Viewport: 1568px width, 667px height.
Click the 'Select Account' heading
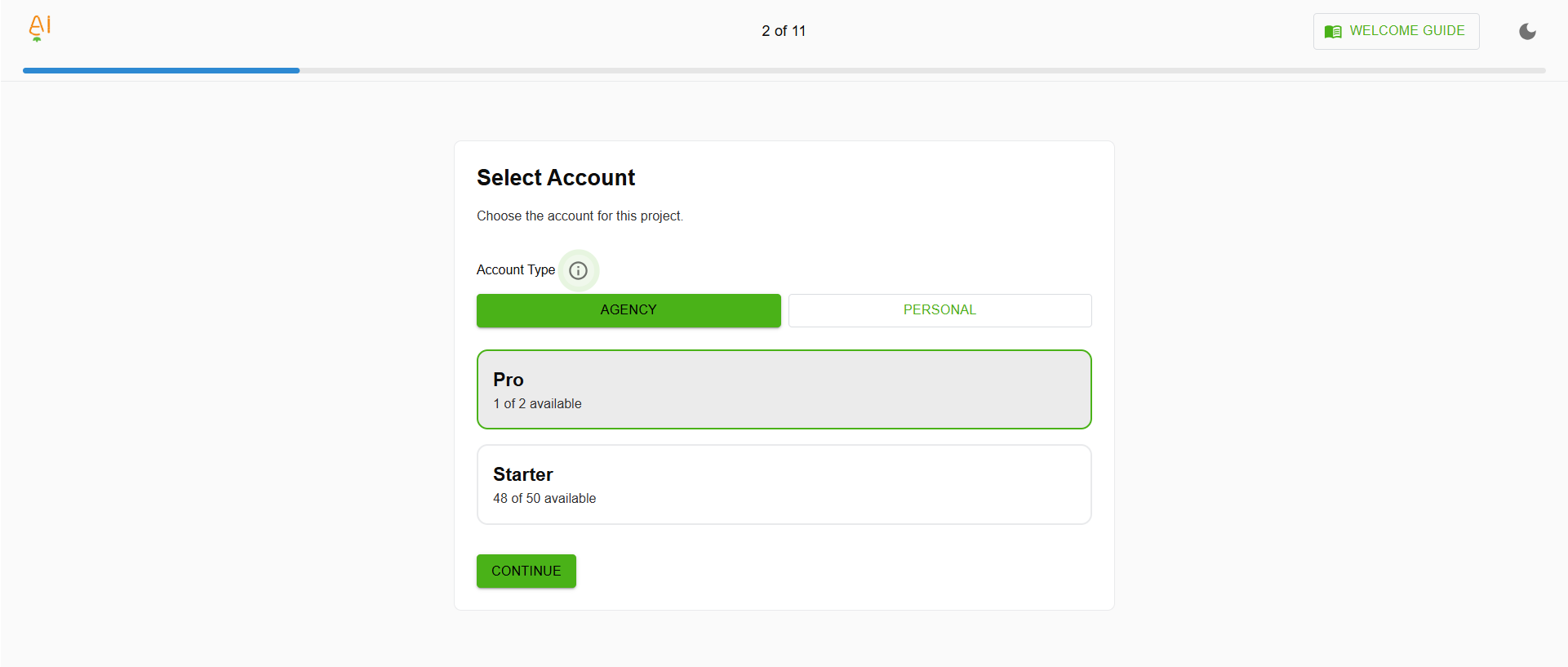click(x=556, y=177)
